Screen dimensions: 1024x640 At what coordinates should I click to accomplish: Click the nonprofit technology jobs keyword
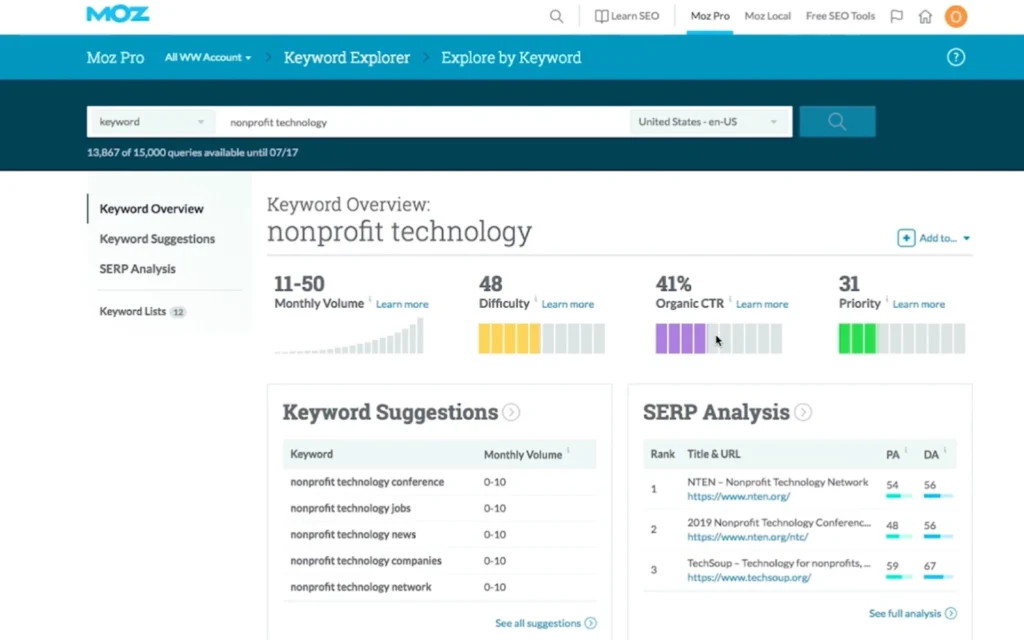click(350, 508)
